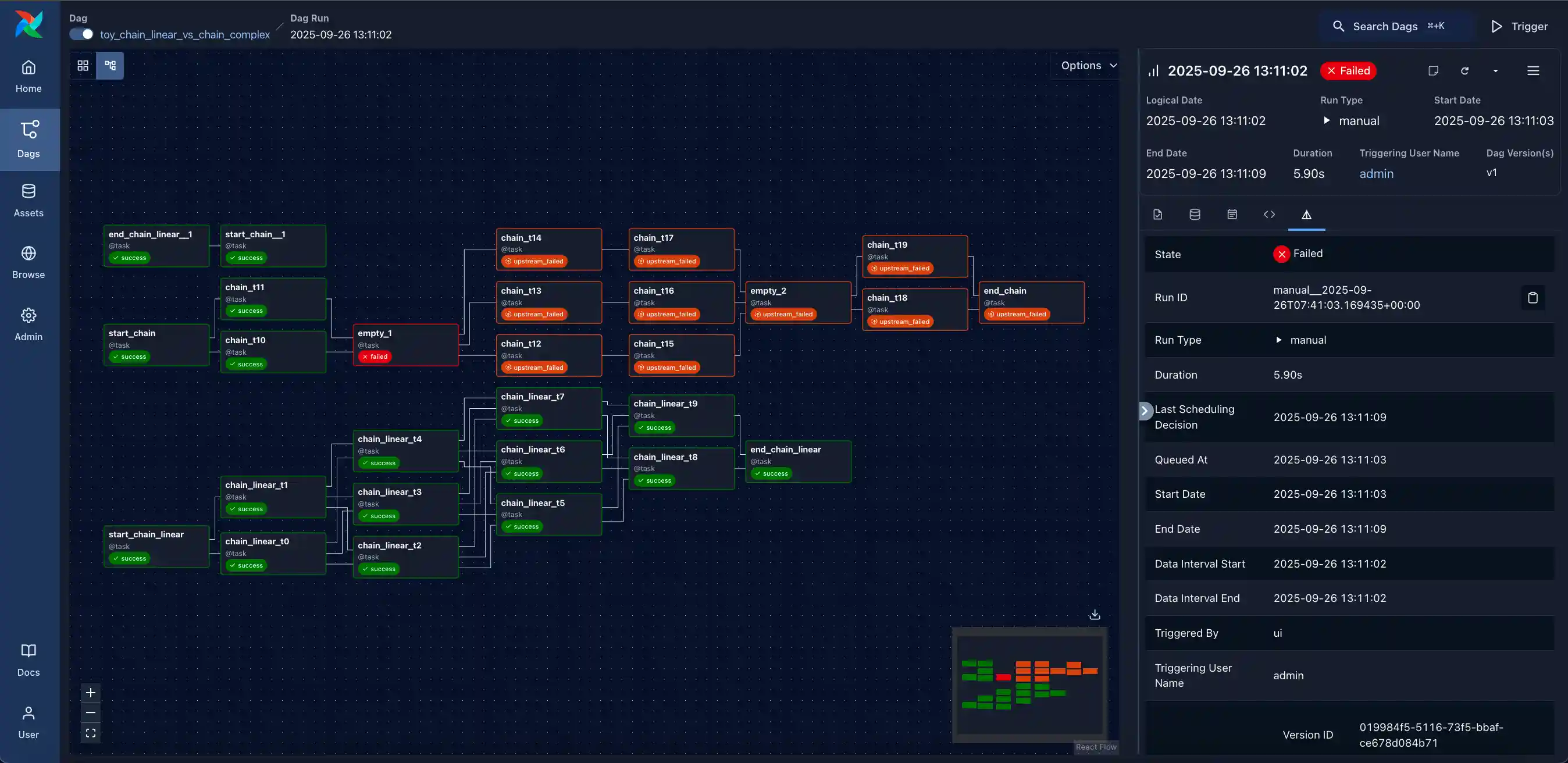Toggle the pause switch next to the dag name
The image size is (1568, 763).
pyautogui.click(x=81, y=34)
